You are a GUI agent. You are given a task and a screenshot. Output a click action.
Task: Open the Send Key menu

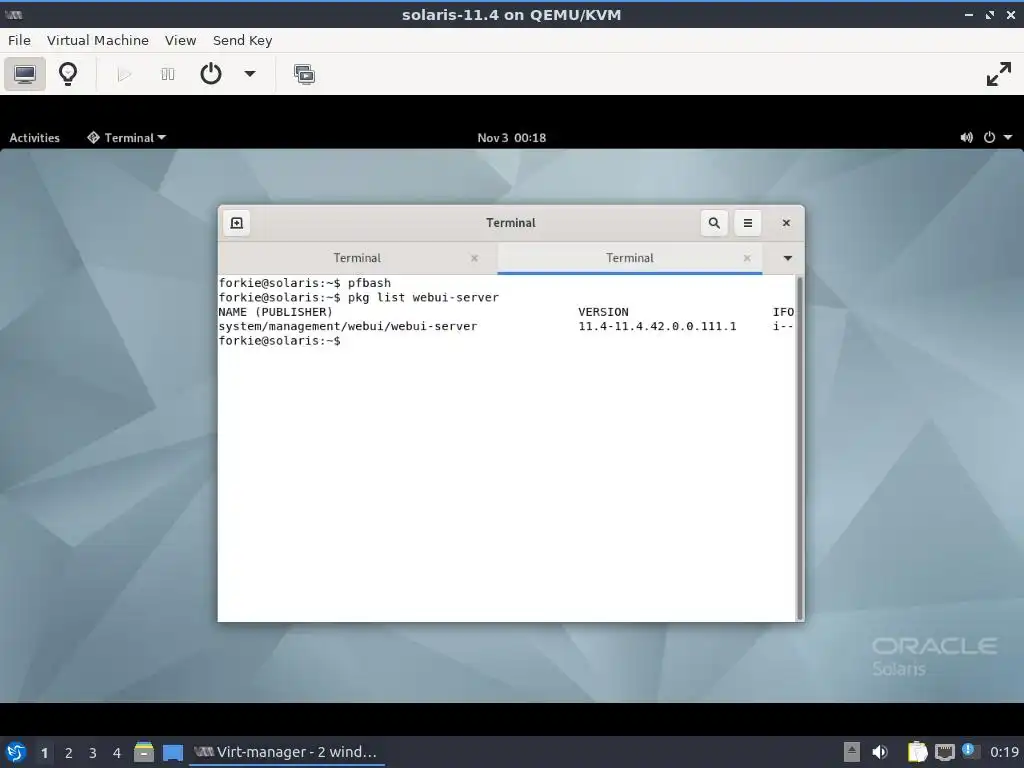pyautogui.click(x=242, y=40)
